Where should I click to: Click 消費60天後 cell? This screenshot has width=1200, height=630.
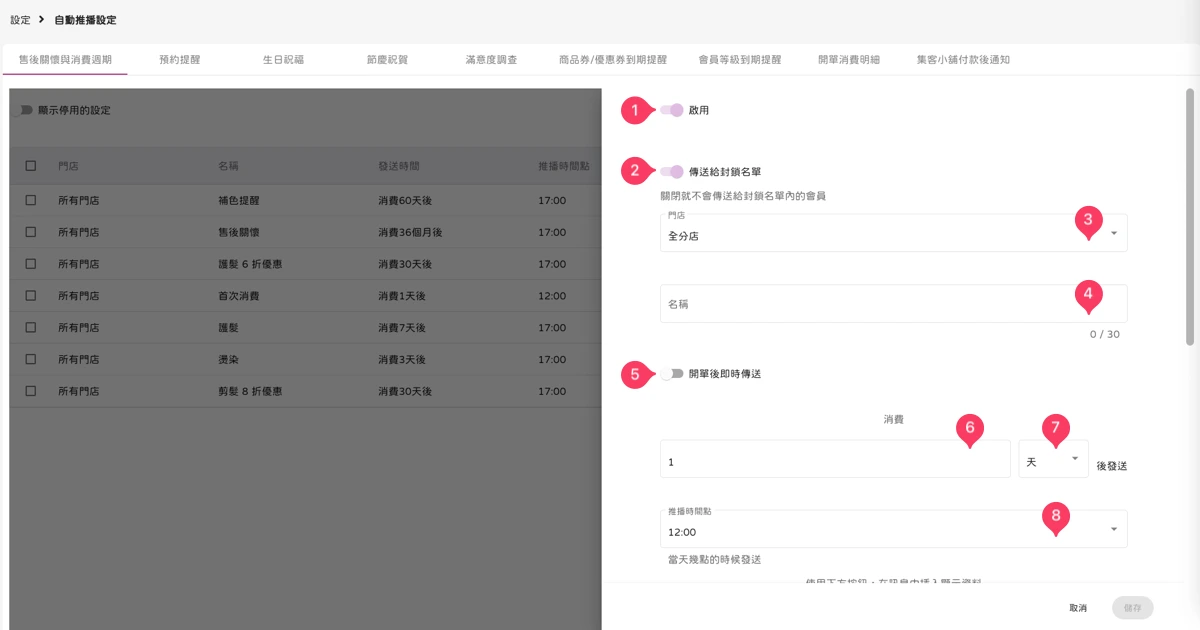pyautogui.click(x=405, y=200)
